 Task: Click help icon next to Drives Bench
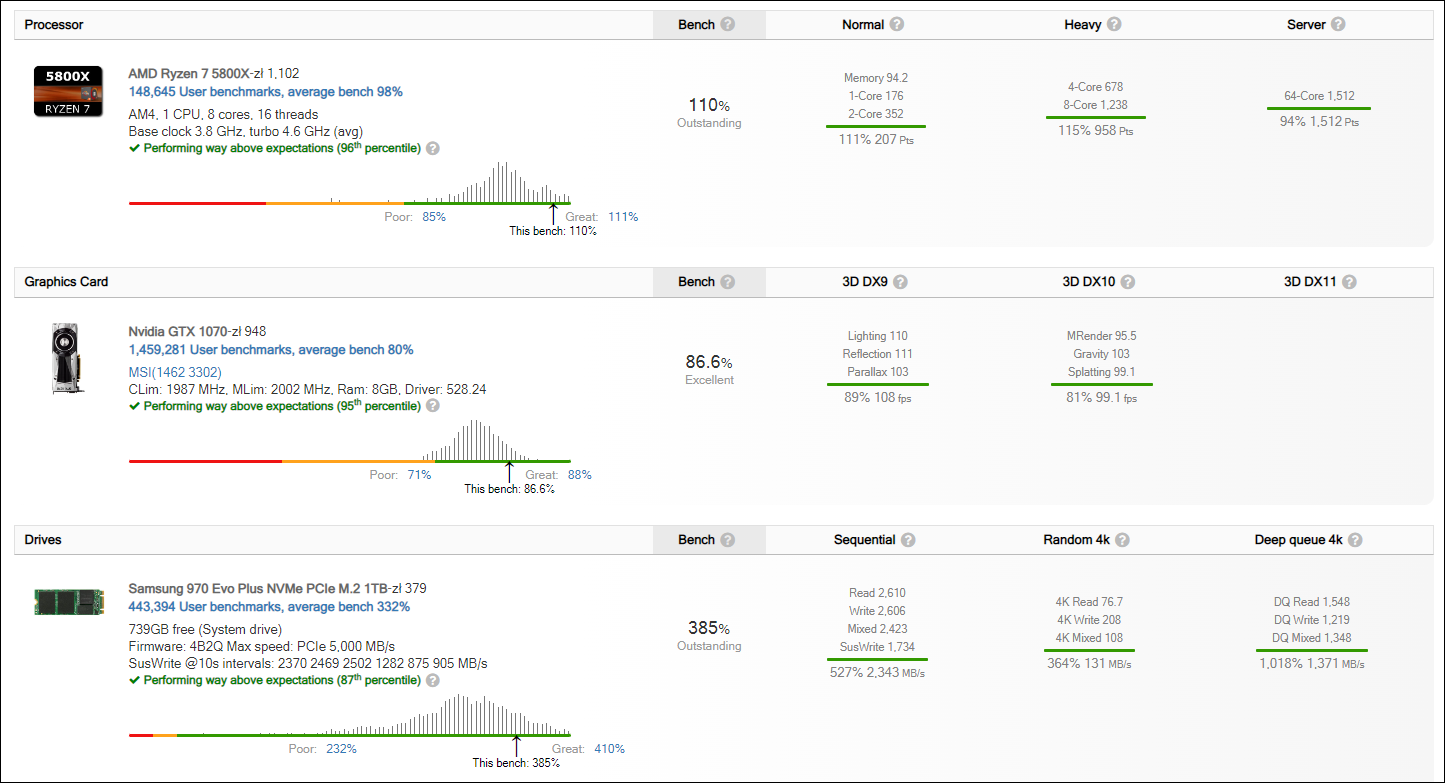coord(727,540)
